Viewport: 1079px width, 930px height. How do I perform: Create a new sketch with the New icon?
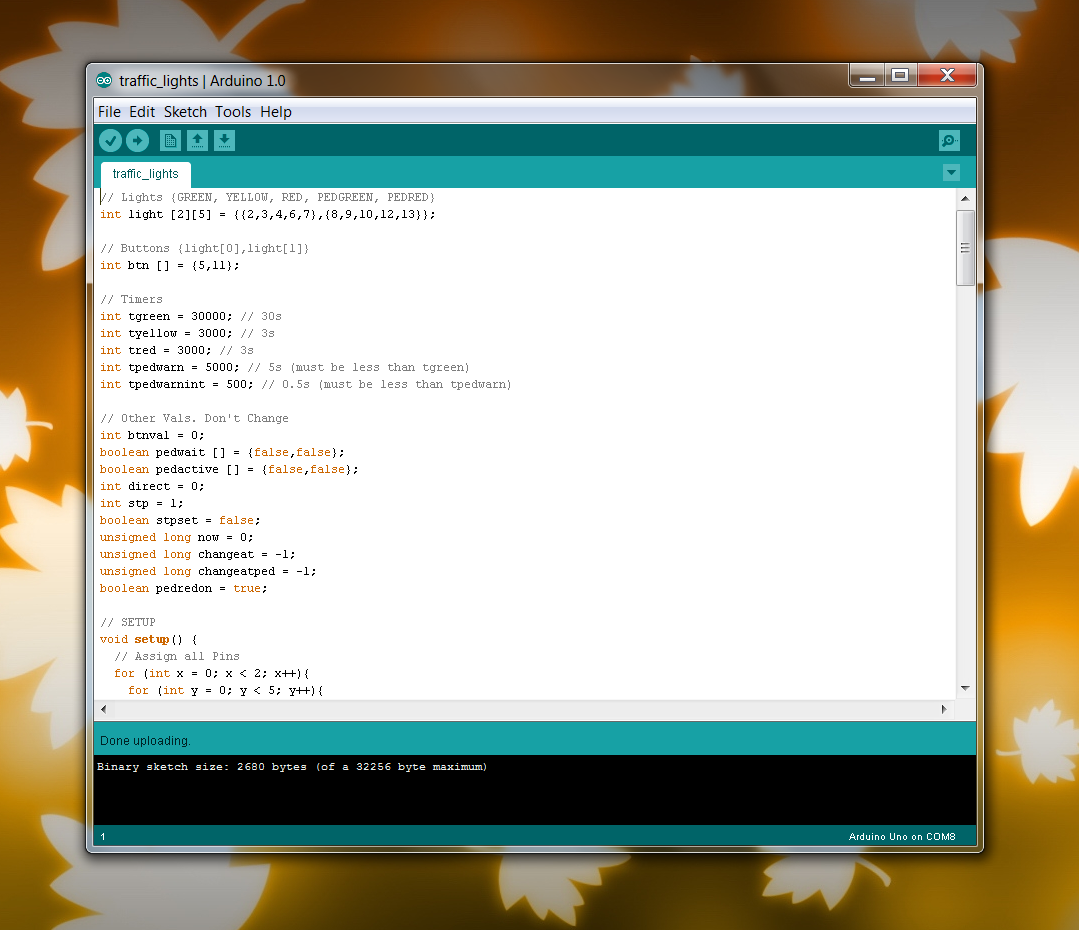point(170,140)
